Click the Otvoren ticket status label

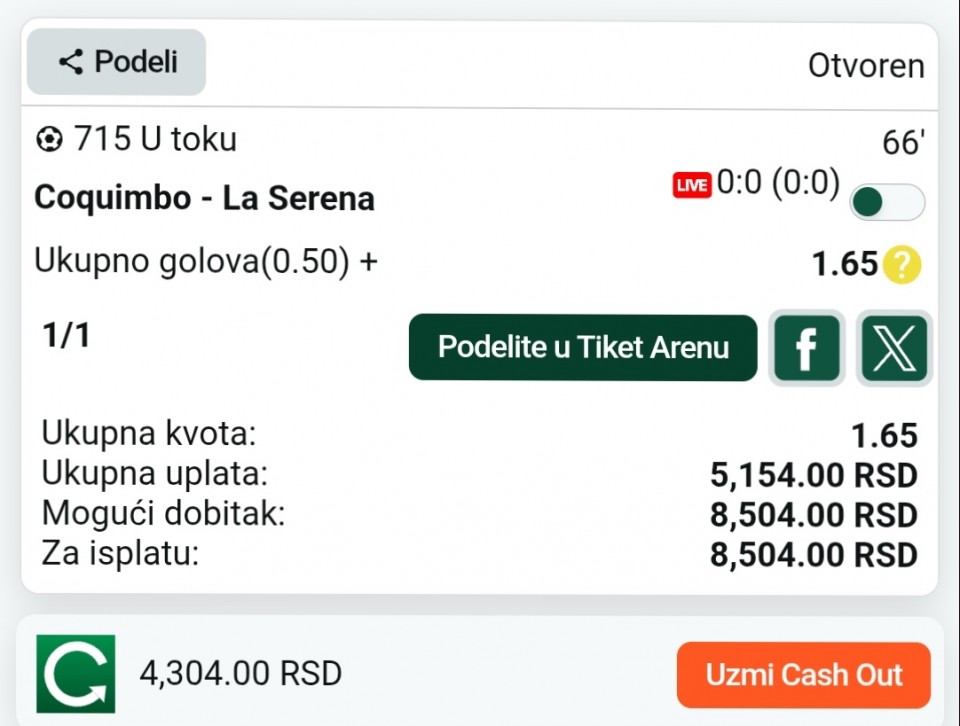click(x=866, y=66)
